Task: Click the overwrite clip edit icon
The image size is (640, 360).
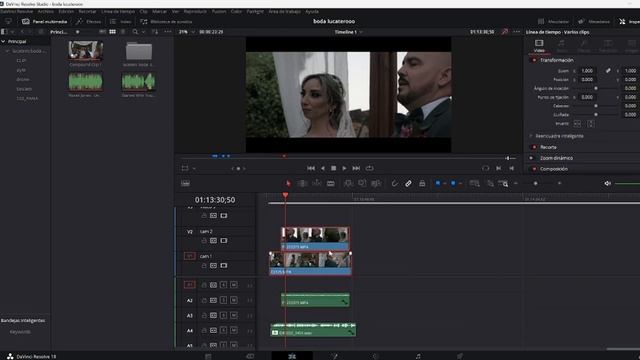Action: click(362, 184)
